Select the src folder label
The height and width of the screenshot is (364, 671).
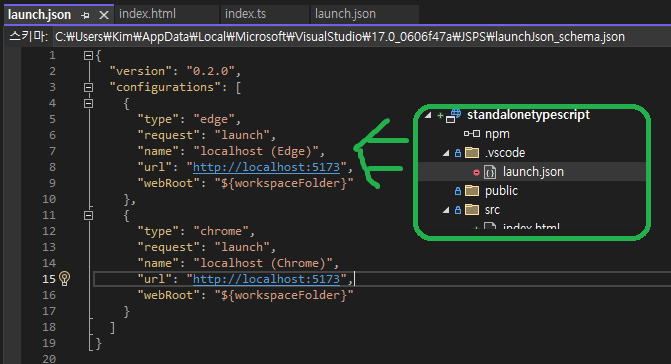point(492,210)
